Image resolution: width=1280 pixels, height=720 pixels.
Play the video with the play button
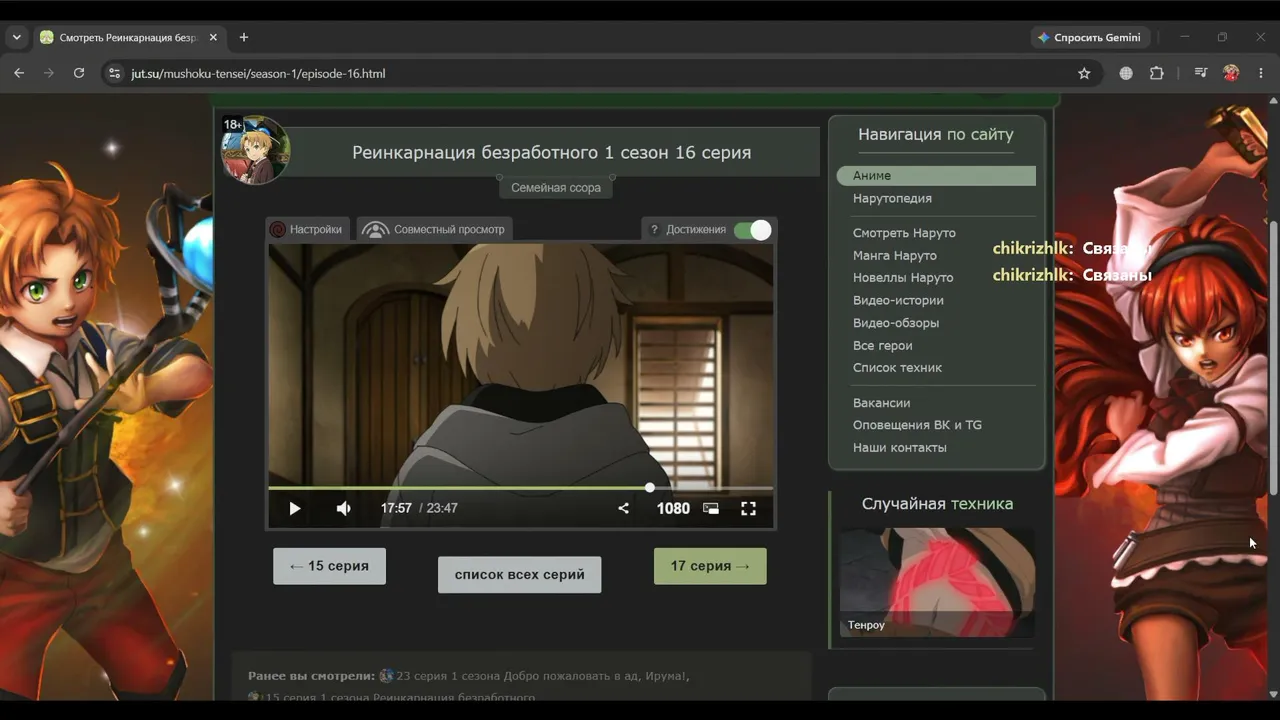point(294,508)
